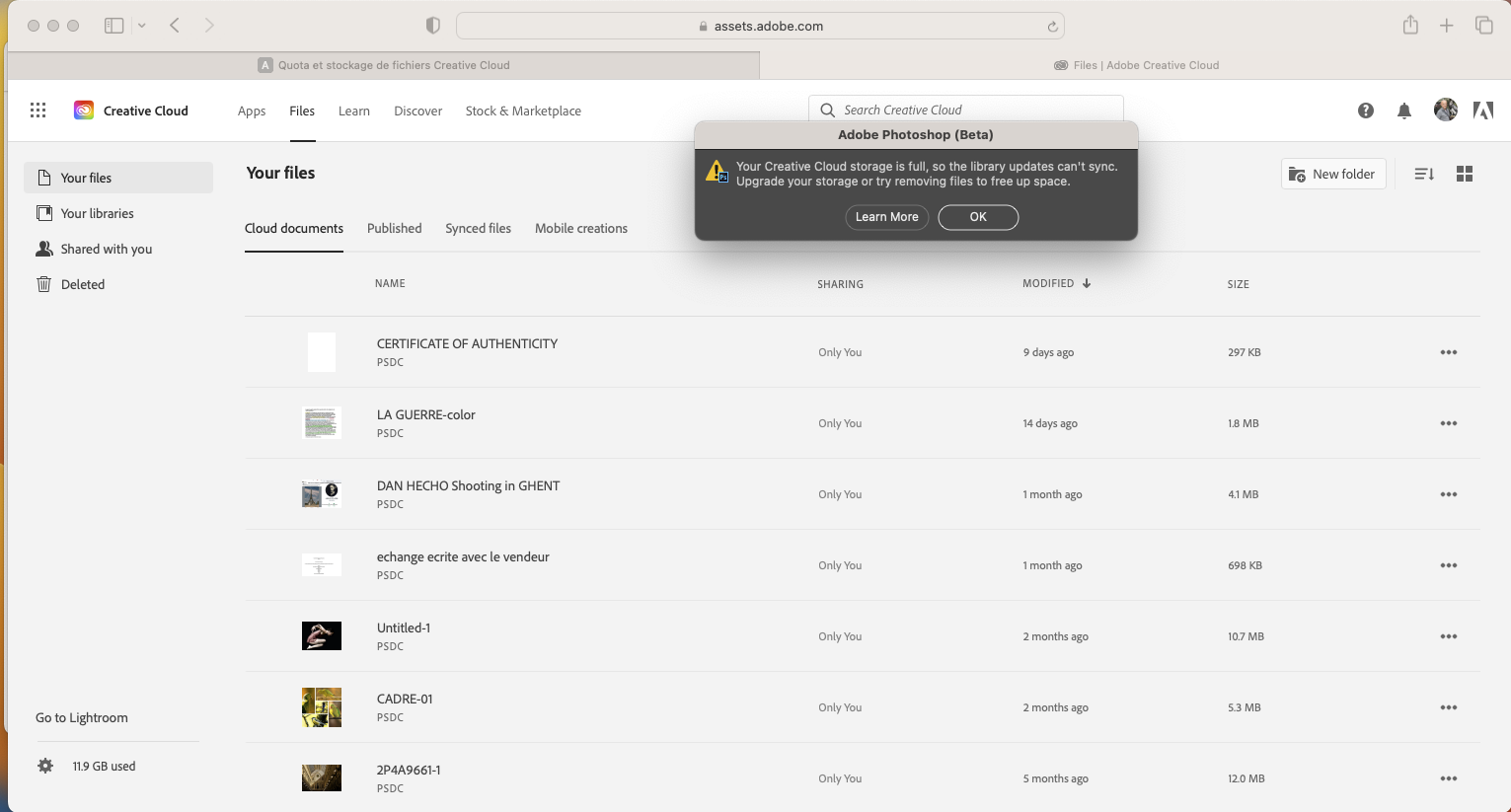Open the DAN HECHO Shooting in GHENT thumbnail
Viewport: 1511px width, 812px height.
click(x=321, y=493)
